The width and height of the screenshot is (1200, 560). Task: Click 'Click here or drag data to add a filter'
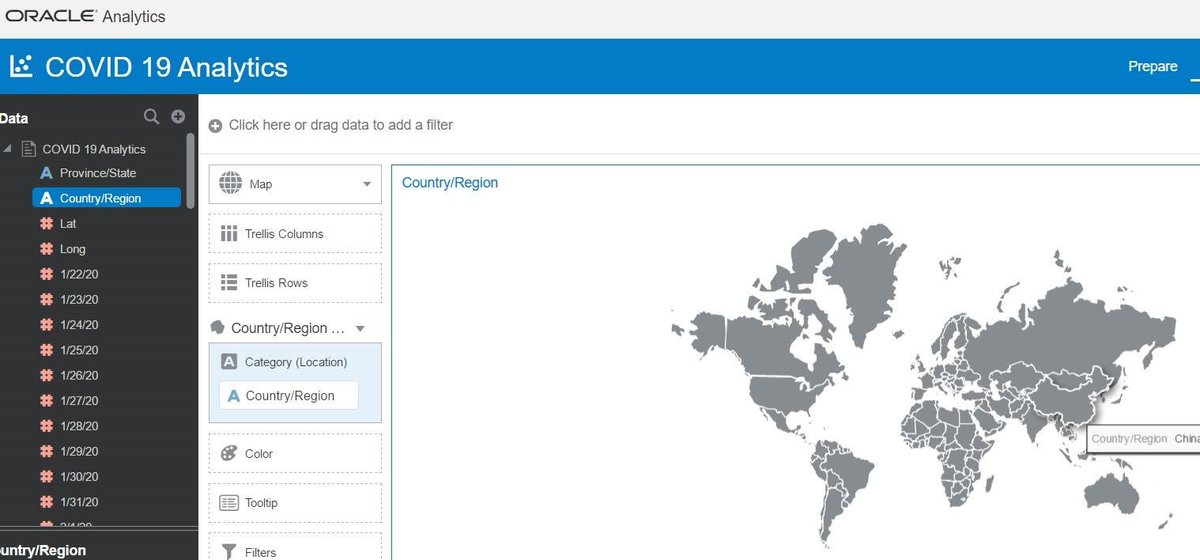(341, 125)
